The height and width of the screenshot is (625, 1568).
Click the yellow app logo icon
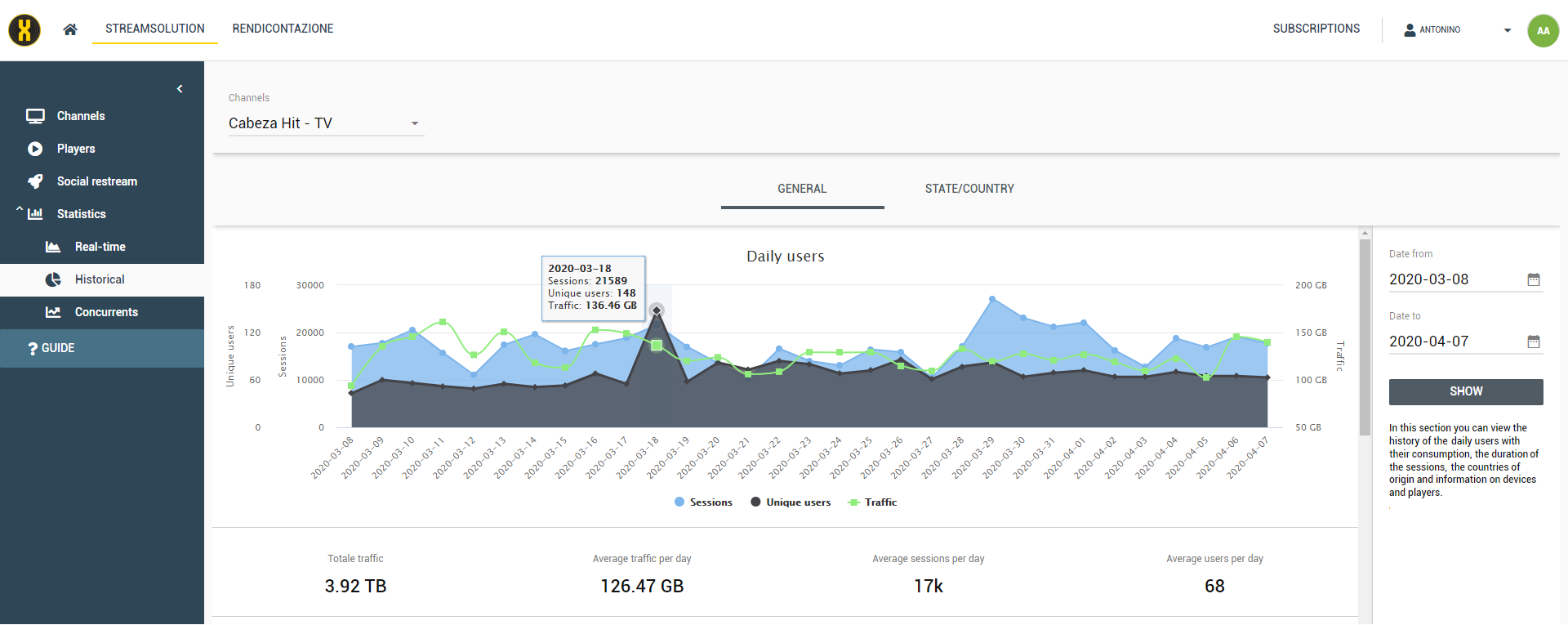pyautogui.click(x=24, y=30)
